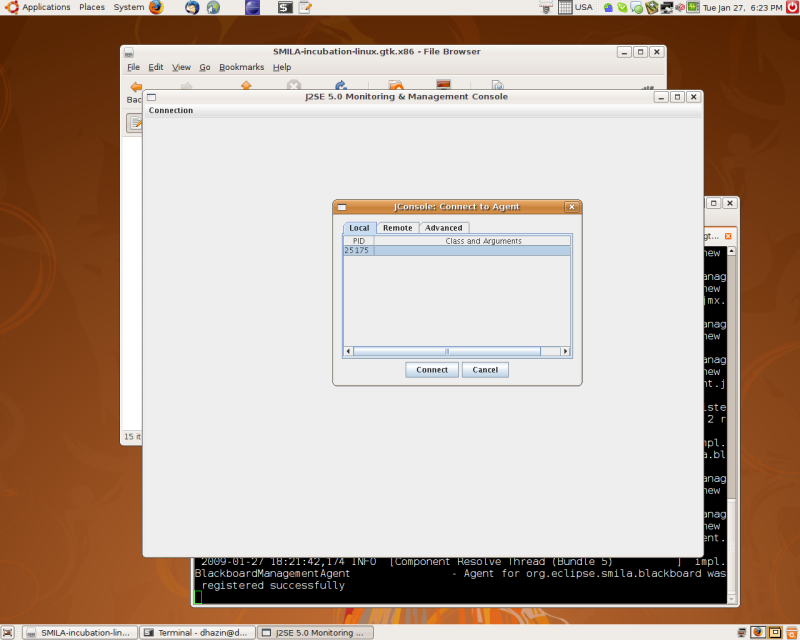This screenshot has height=640, width=800.
Task: Open Bookmarks menu in File Browser
Action: point(242,67)
